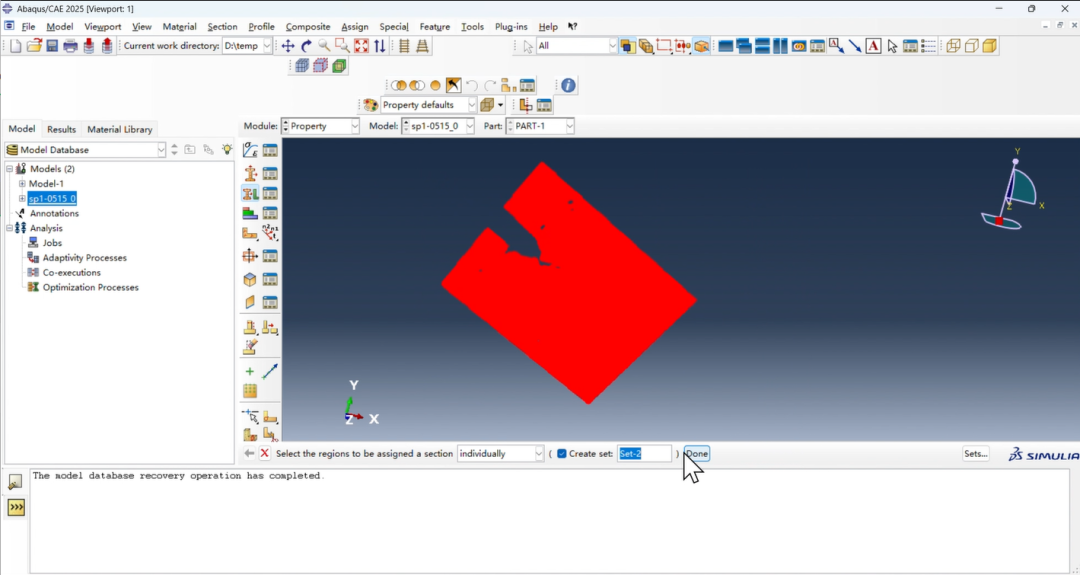Select the Rotate View tool
1080x575 pixels.
[307, 46]
